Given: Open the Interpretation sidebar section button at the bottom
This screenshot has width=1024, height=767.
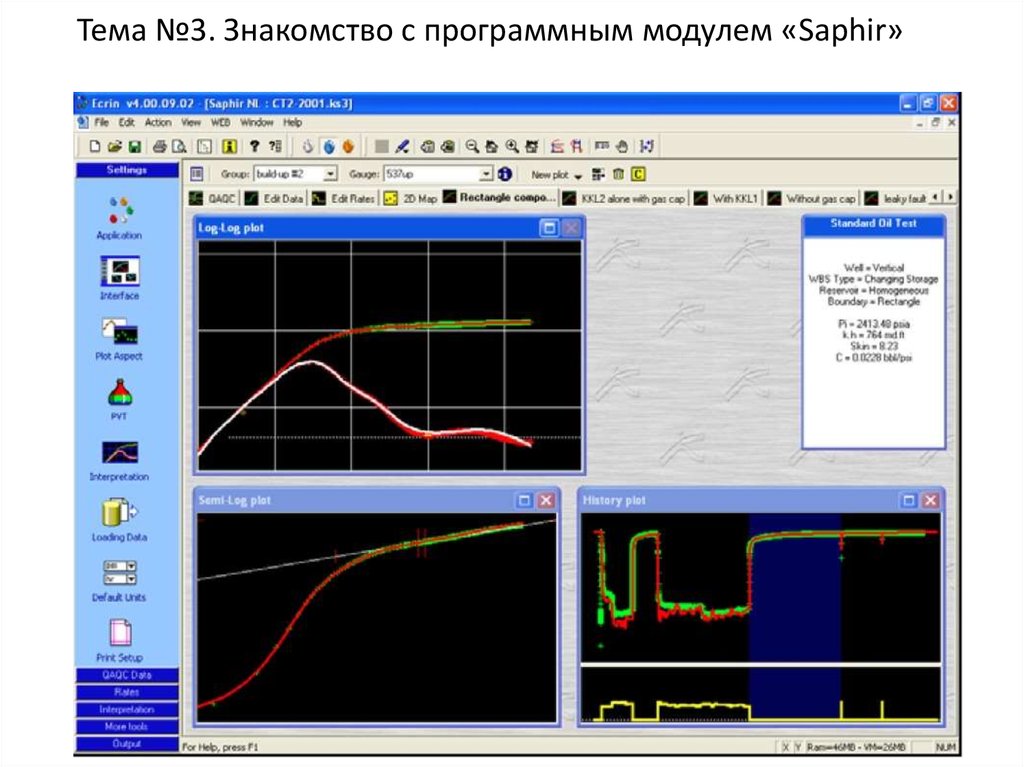Looking at the screenshot, I should (x=127, y=710).
